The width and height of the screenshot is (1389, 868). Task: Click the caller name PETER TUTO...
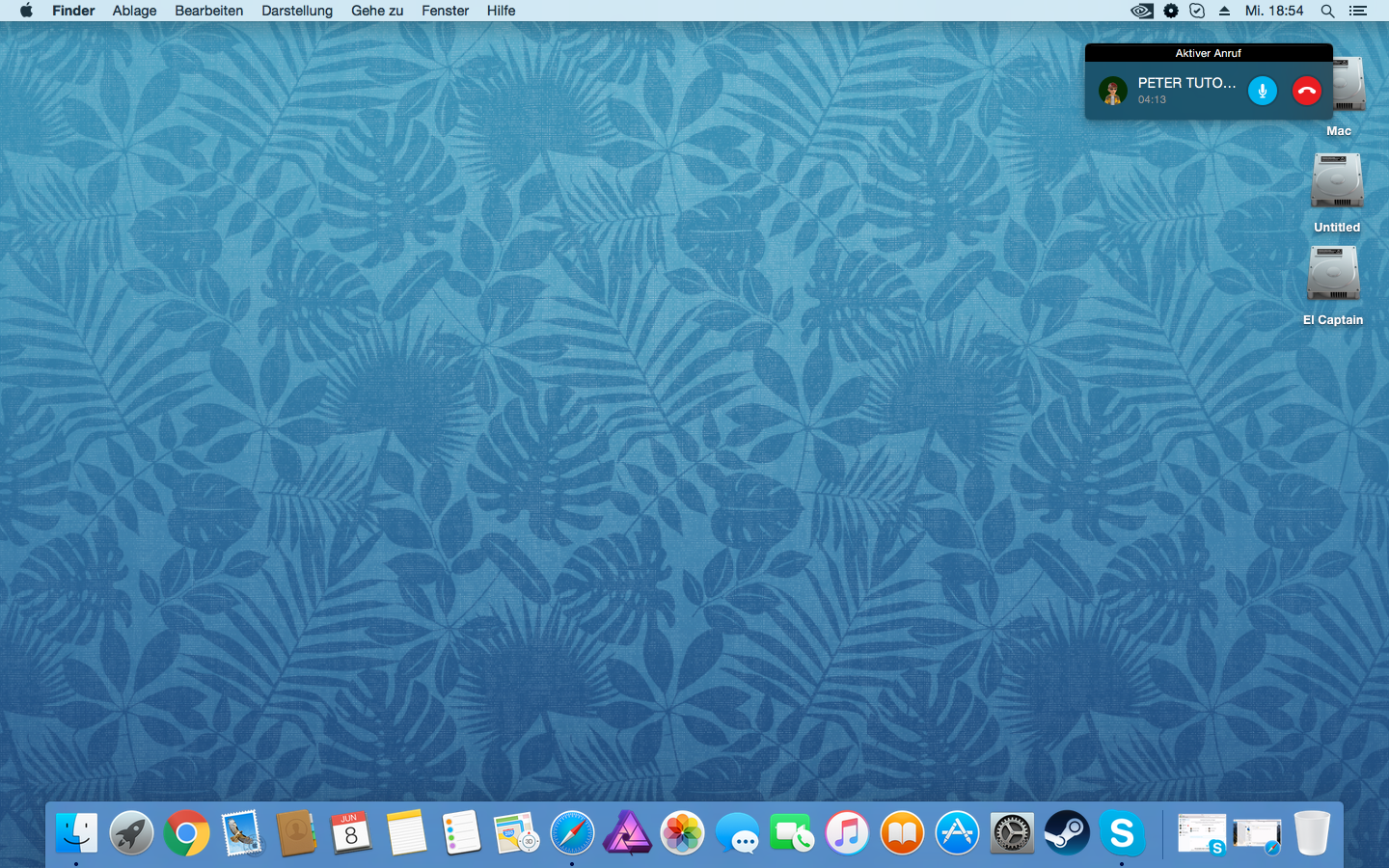pos(1186,83)
